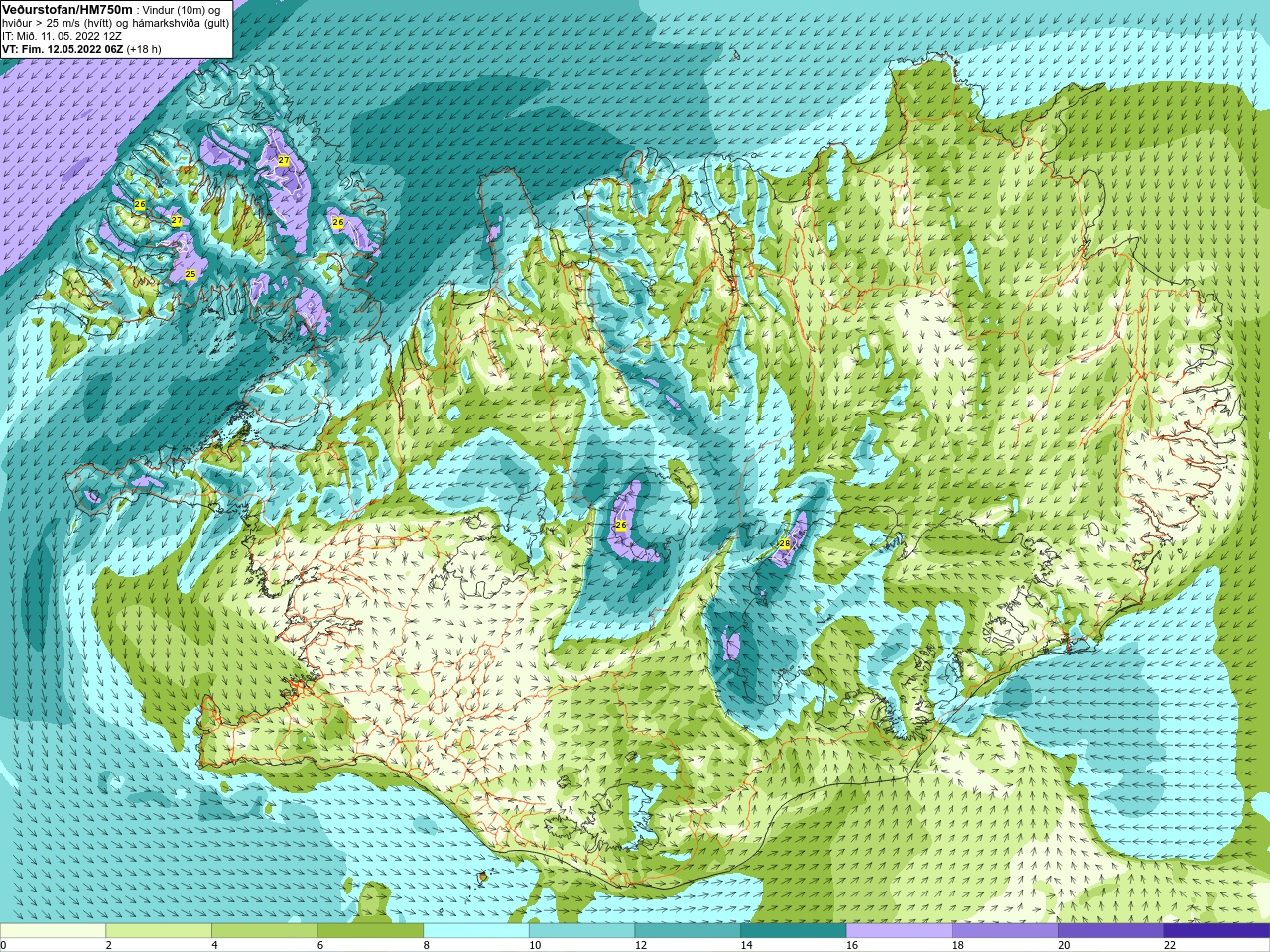Pick the turquoise 10–12 m/s legend swatch

(x=581, y=931)
